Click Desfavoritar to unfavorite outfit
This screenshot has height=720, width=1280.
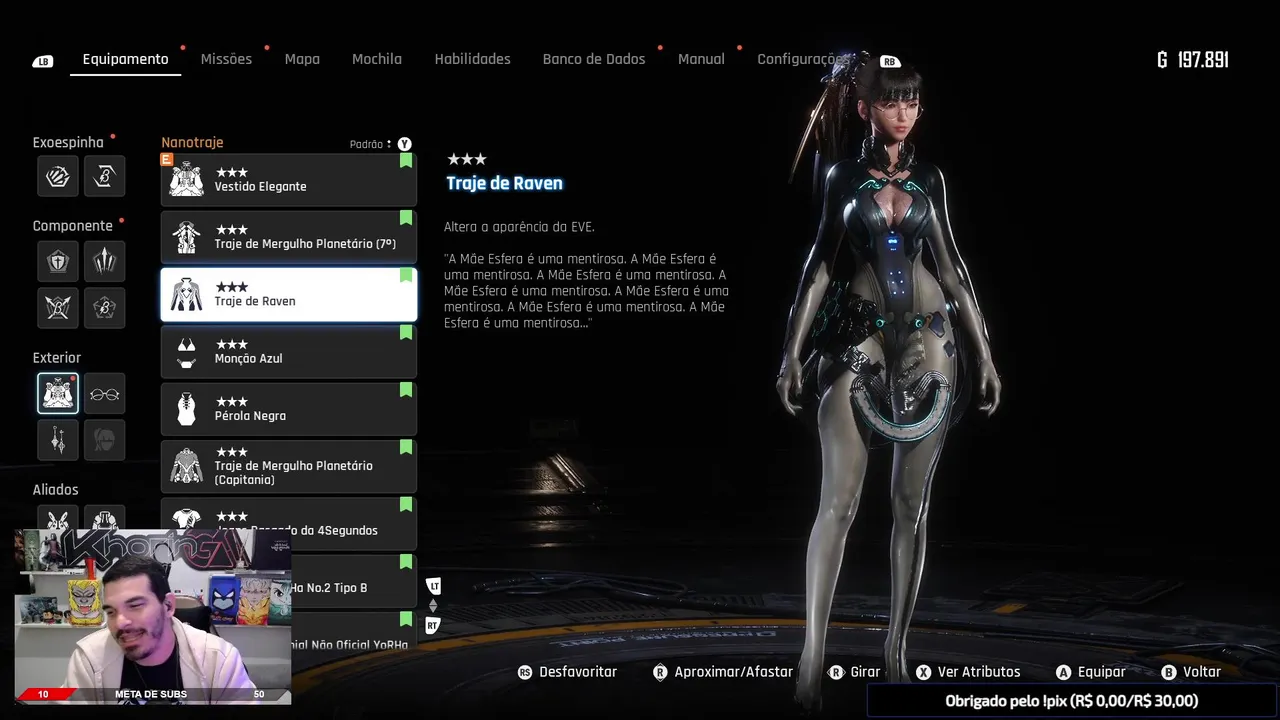point(578,672)
